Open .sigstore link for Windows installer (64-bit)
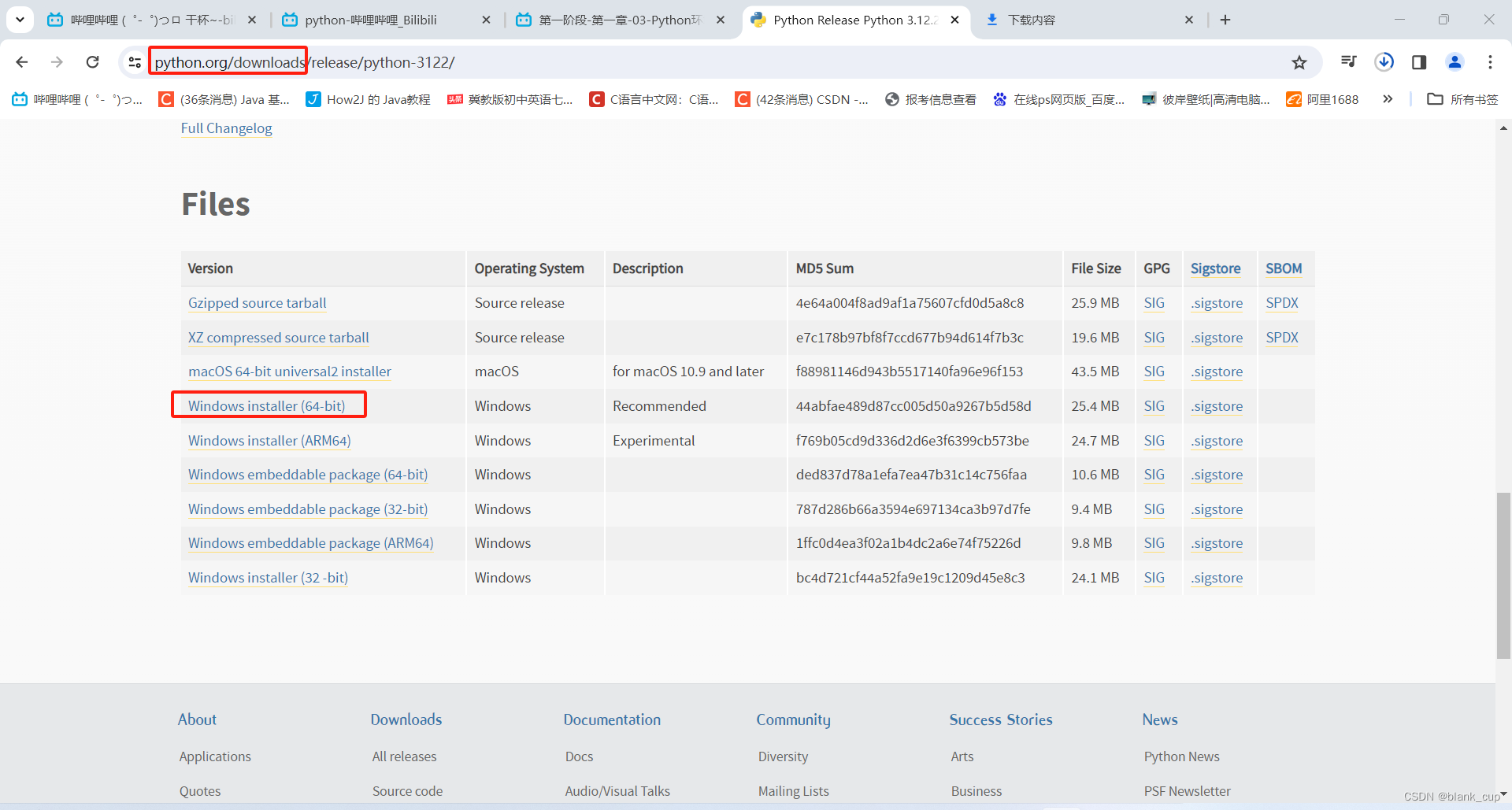This screenshot has width=1512, height=810. (x=1217, y=406)
